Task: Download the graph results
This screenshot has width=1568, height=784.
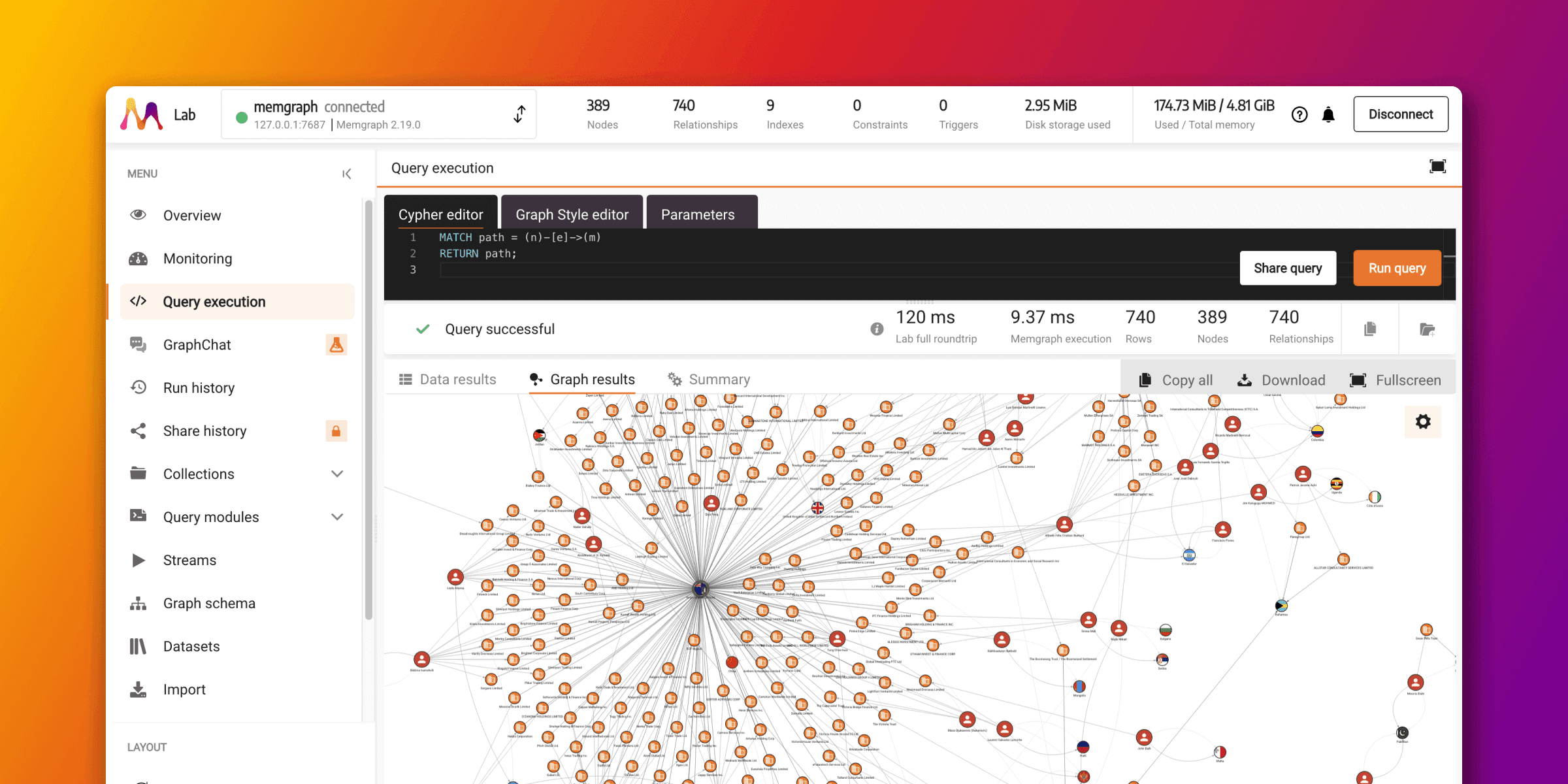Action: 1281,380
